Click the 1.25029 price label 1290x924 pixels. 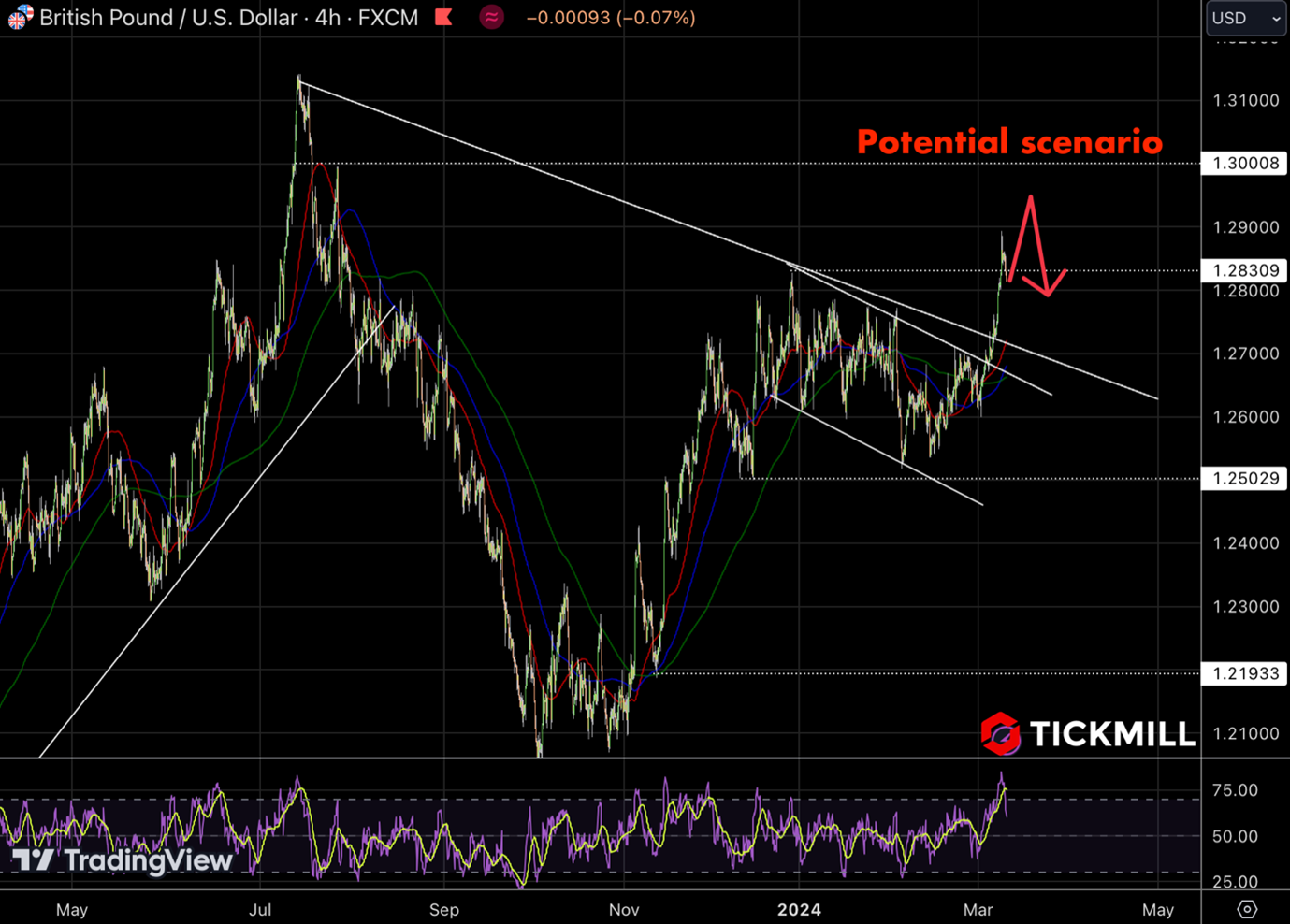(x=1245, y=478)
